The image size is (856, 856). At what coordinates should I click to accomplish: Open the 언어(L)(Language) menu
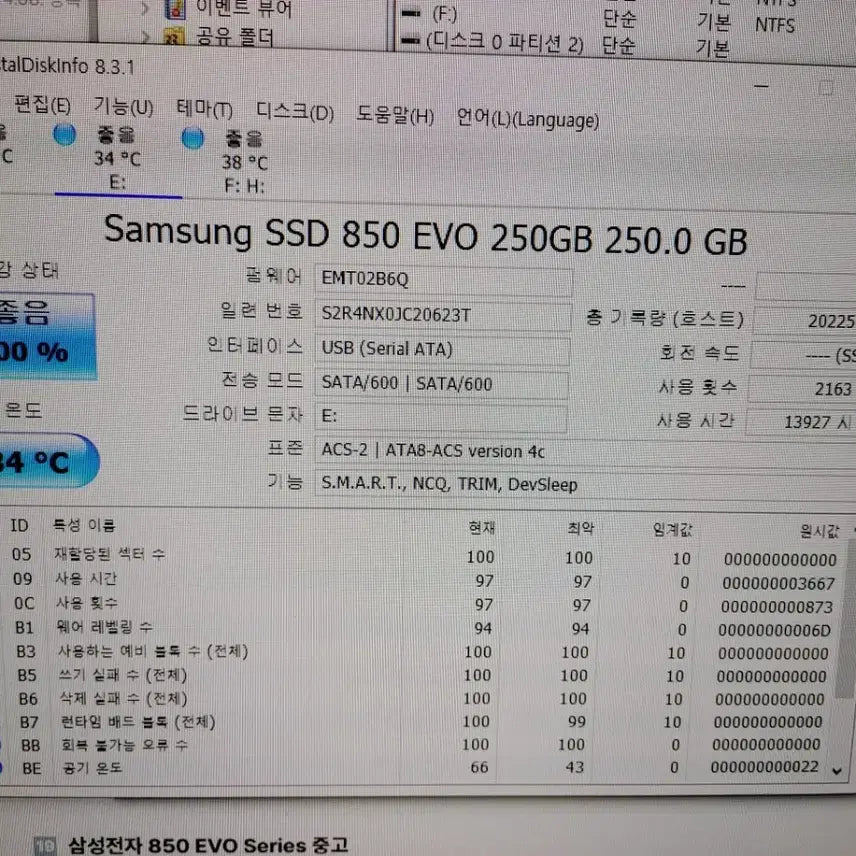click(527, 118)
